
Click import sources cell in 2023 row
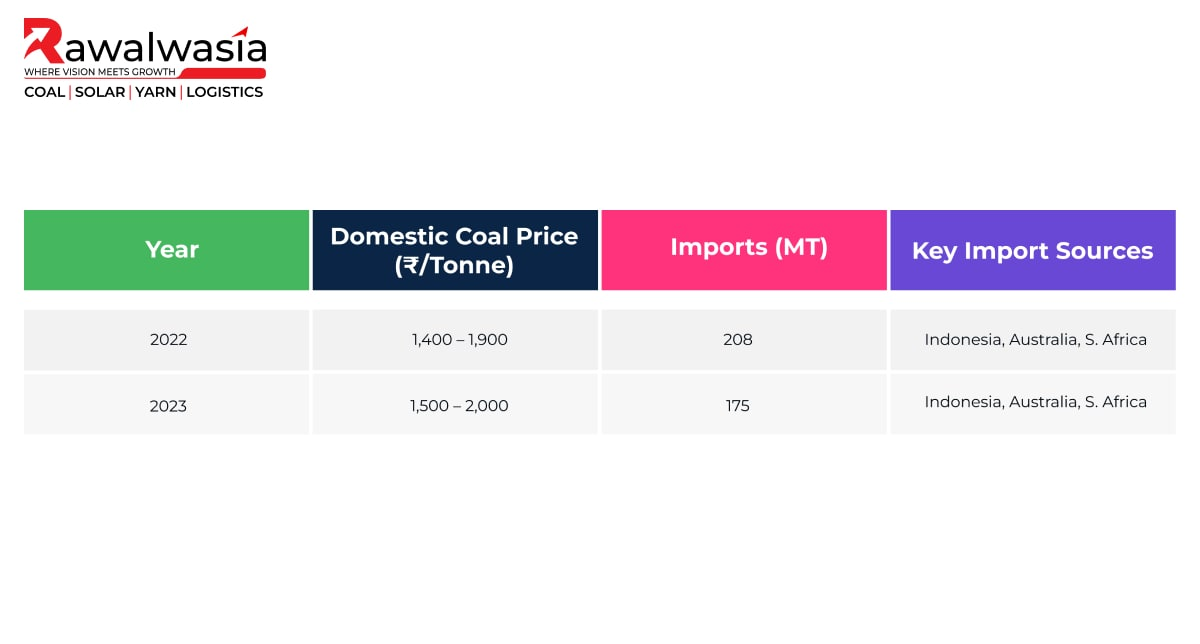point(1033,405)
